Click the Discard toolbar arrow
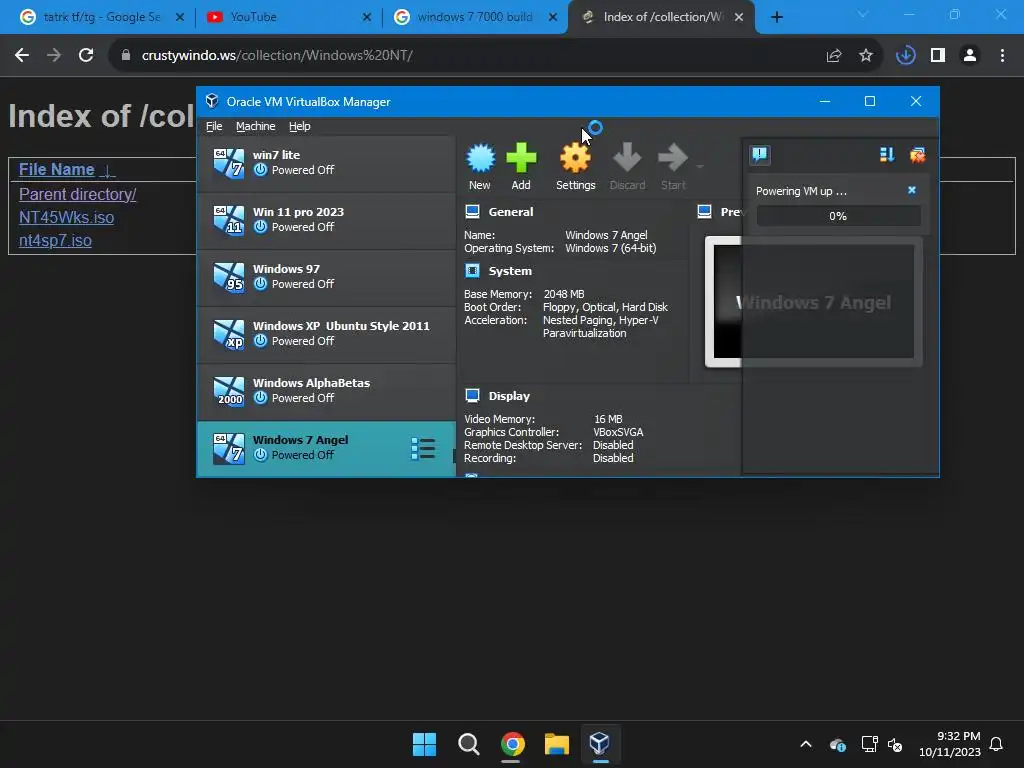Viewport: 1024px width, 768px height. point(627,158)
